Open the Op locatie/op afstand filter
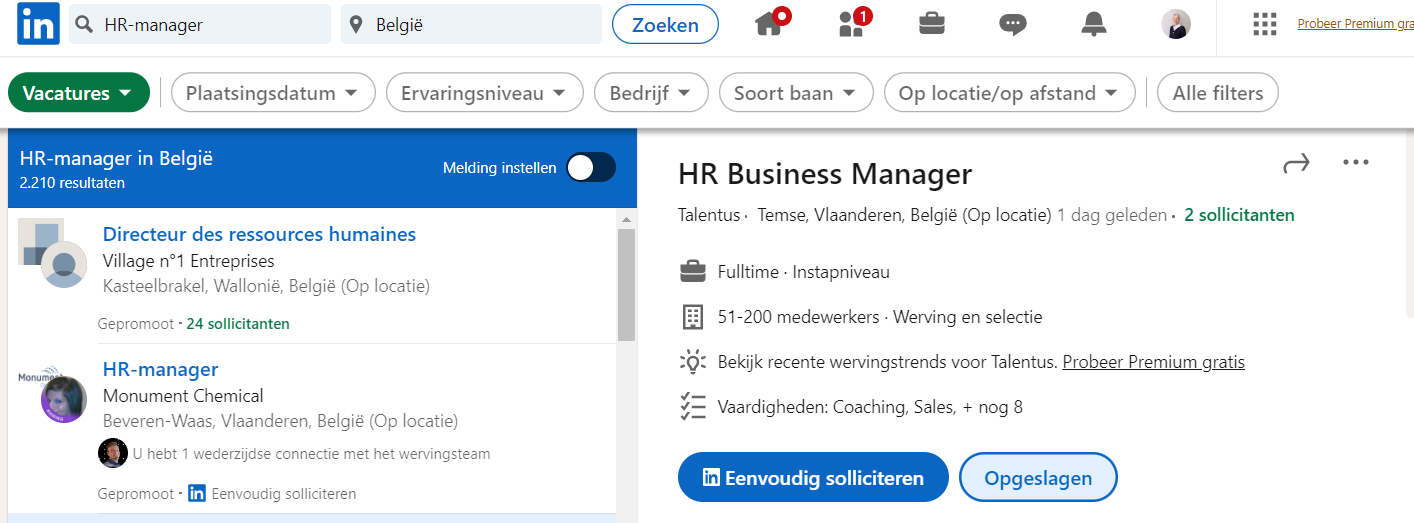This screenshot has width=1414, height=523. pyautogui.click(x=1010, y=93)
